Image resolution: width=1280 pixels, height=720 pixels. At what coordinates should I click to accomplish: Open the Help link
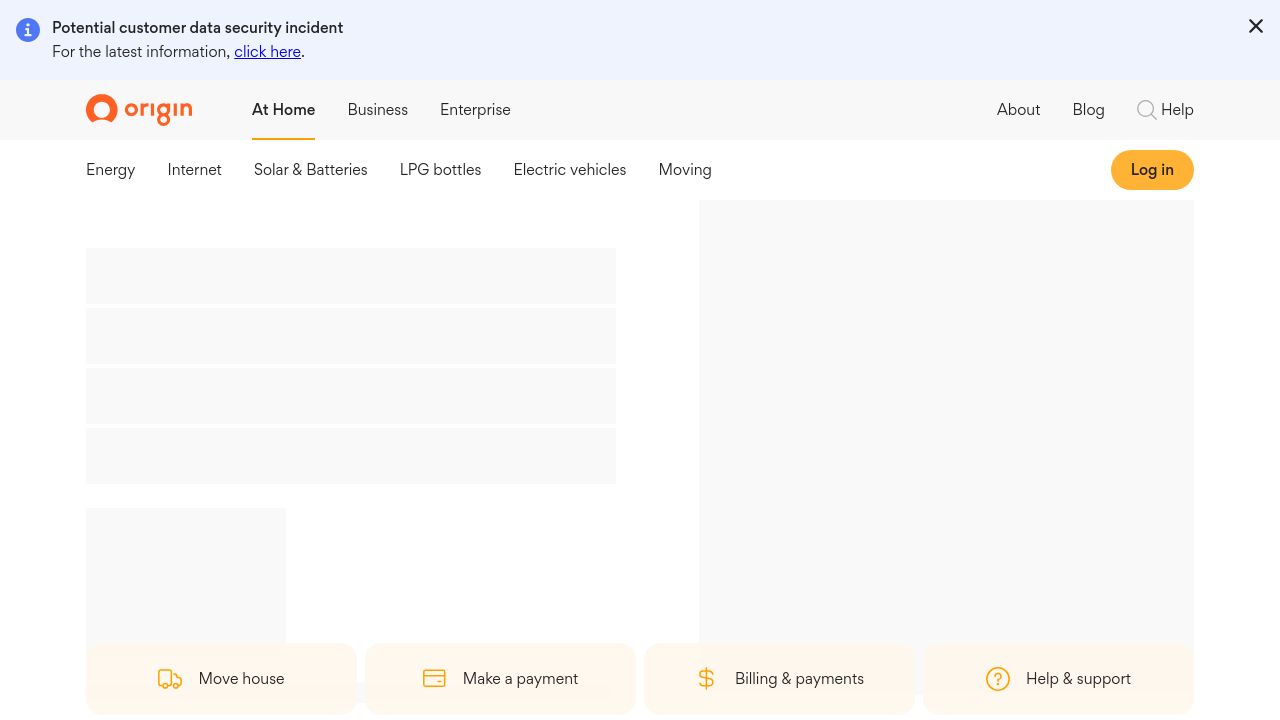coord(1177,110)
